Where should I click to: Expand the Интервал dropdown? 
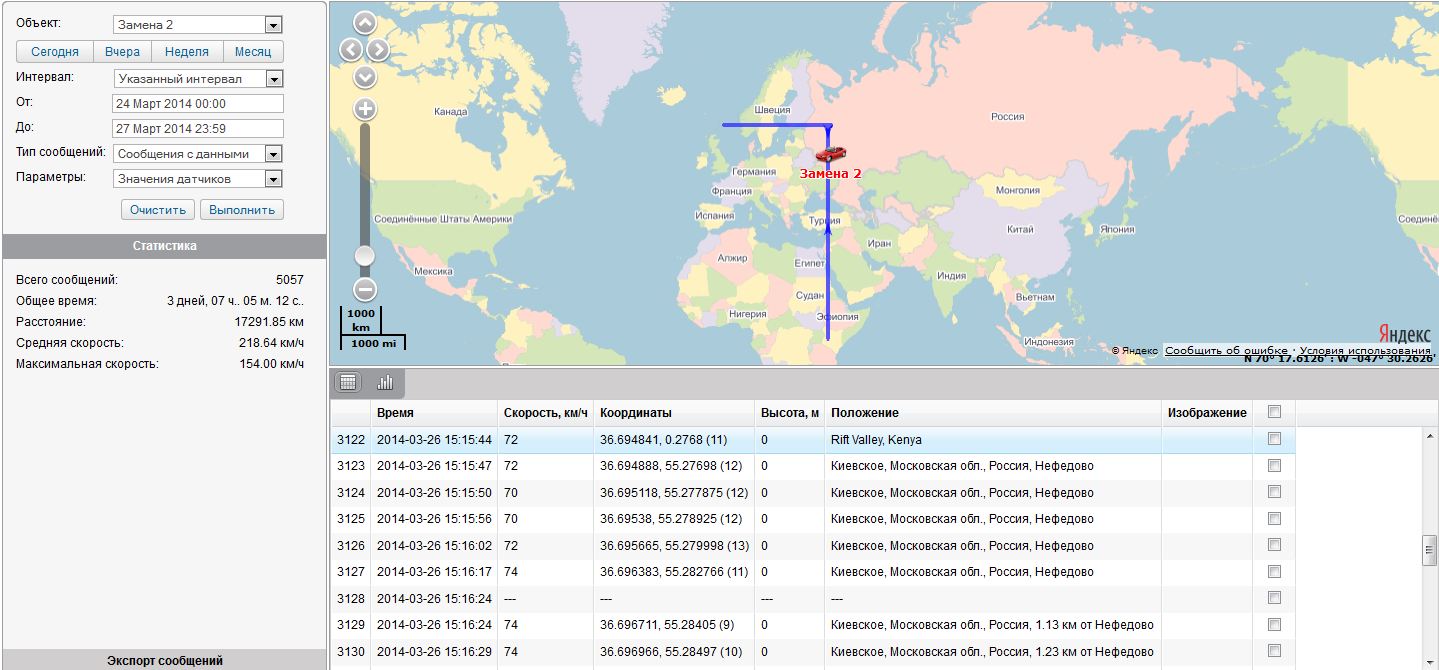tap(273, 78)
